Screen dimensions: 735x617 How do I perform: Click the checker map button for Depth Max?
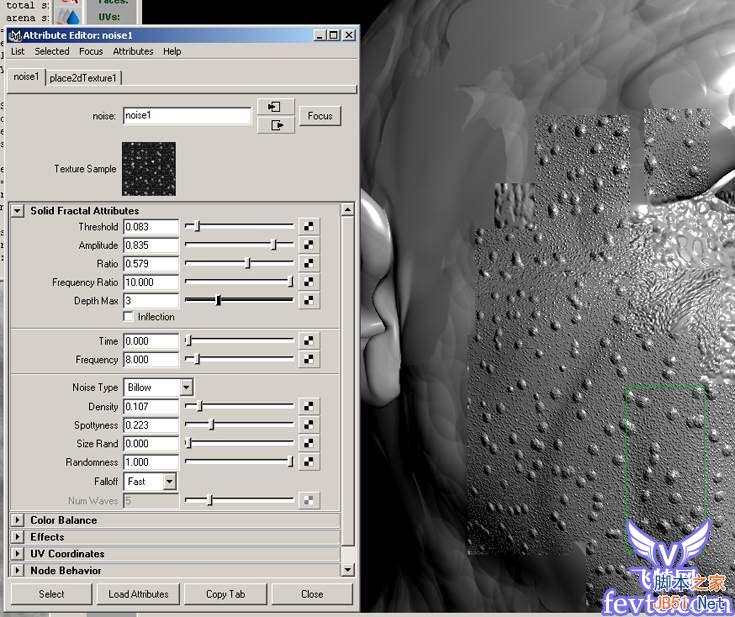pos(308,301)
